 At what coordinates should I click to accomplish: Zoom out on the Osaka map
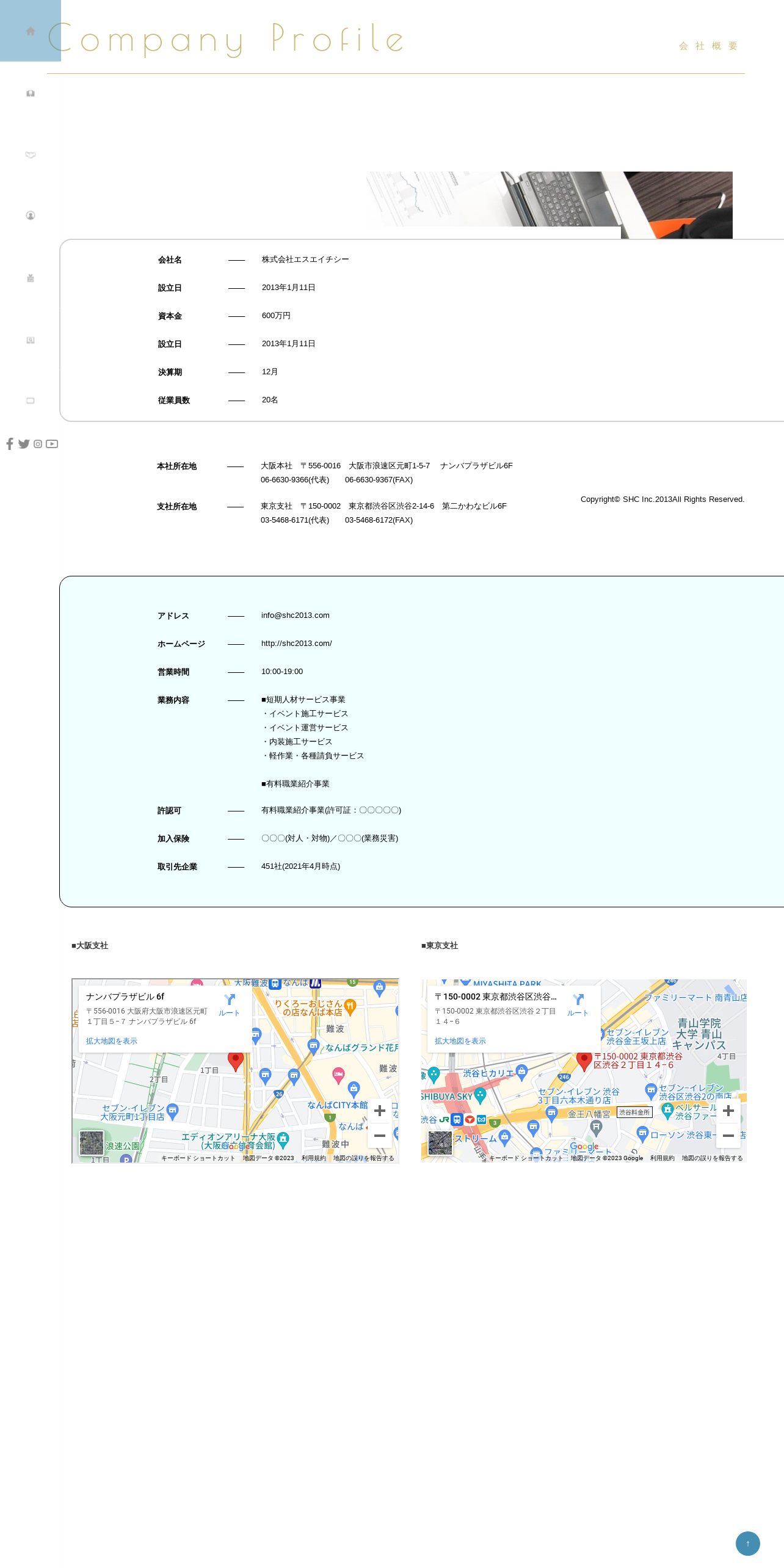point(380,1136)
